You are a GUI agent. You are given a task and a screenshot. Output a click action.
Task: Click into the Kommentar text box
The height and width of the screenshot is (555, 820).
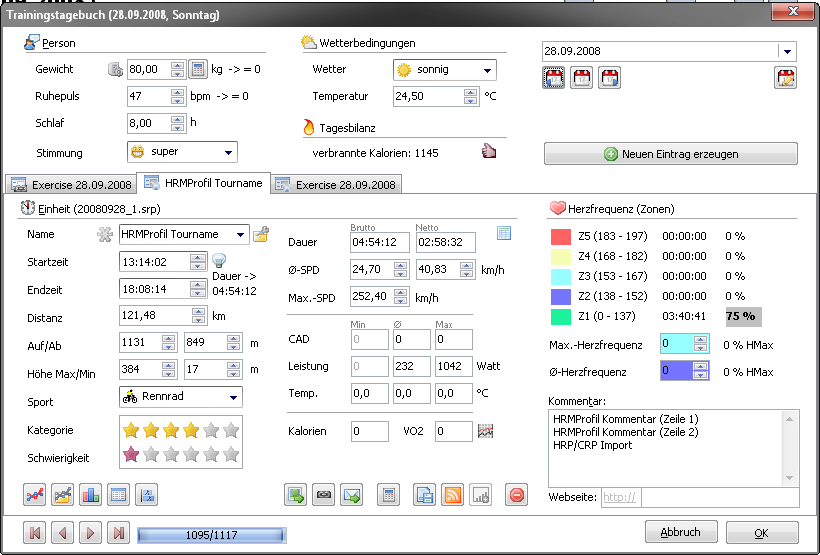point(674,448)
